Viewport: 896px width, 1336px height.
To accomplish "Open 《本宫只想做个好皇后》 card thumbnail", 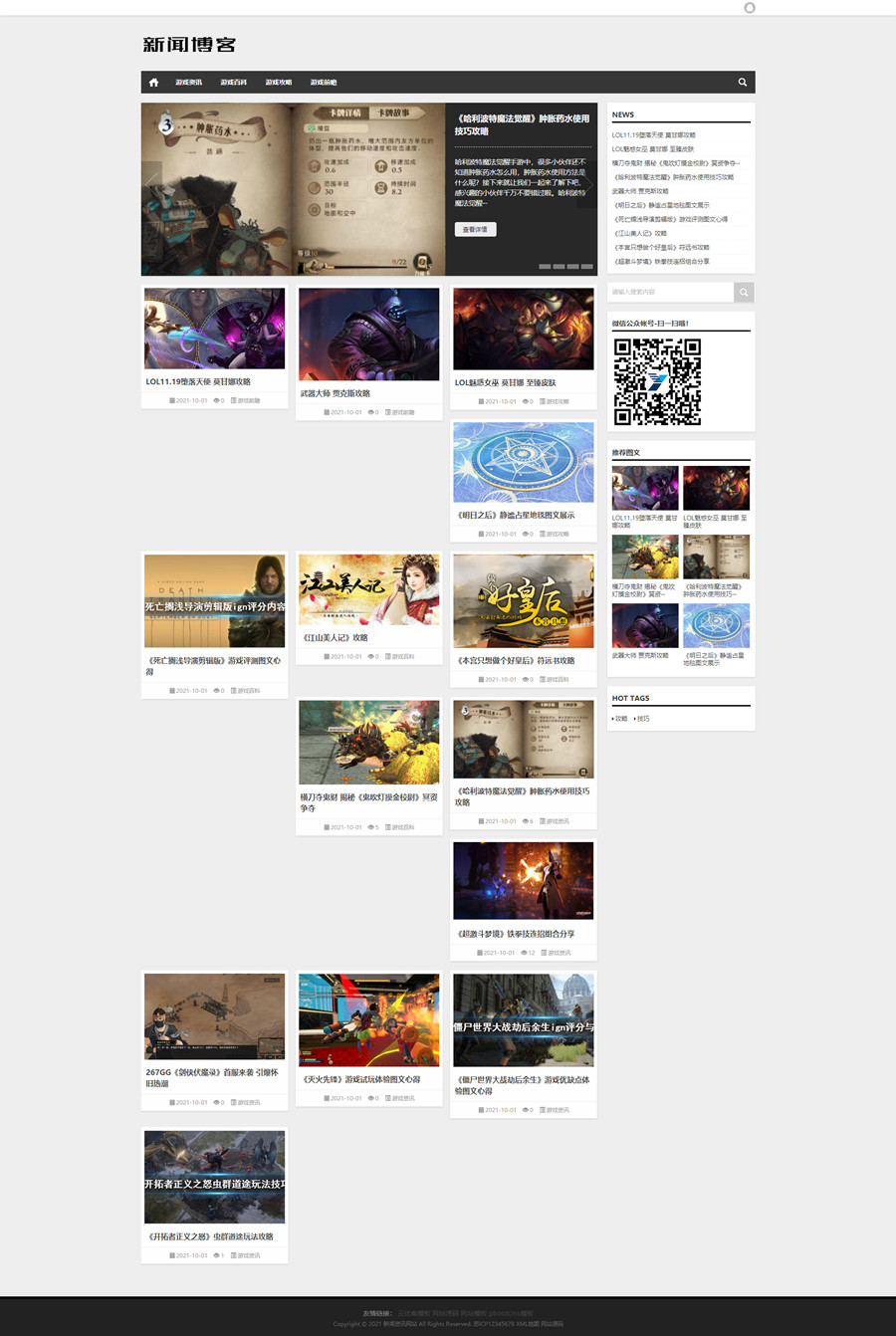I will click(x=523, y=601).
